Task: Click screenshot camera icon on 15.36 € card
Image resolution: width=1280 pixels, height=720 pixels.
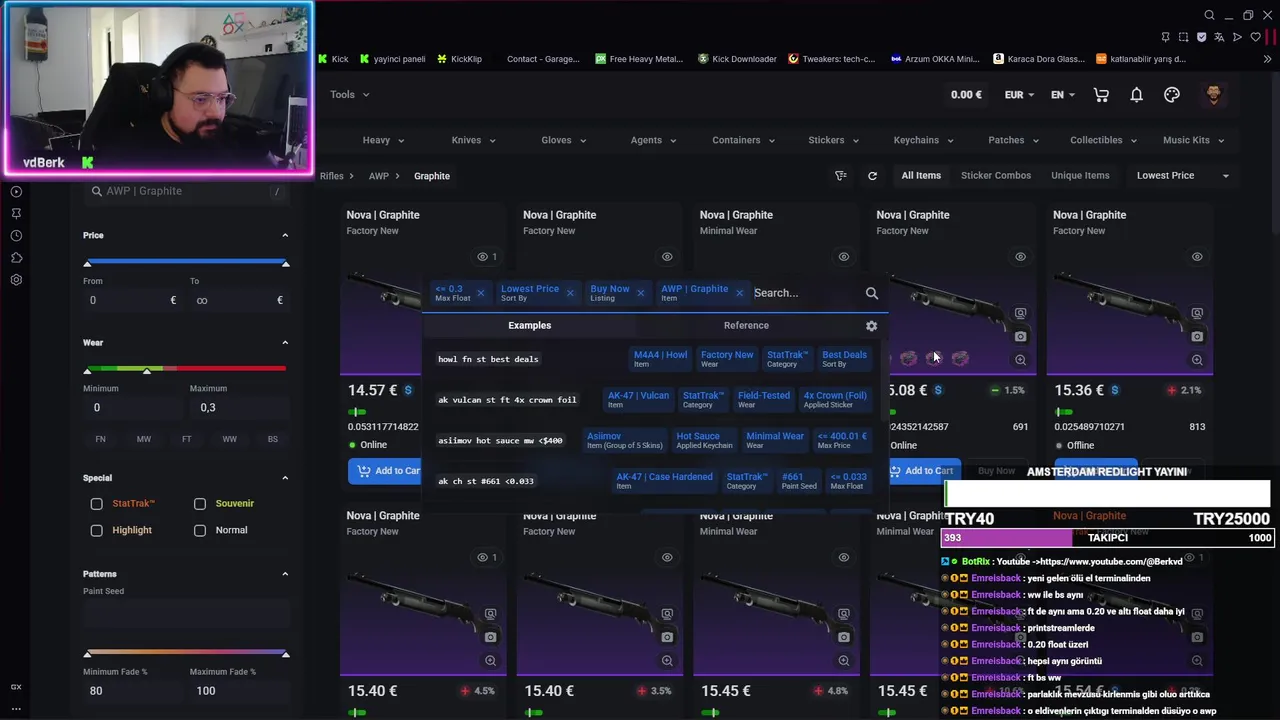Action: click(x=1197, y=337)
